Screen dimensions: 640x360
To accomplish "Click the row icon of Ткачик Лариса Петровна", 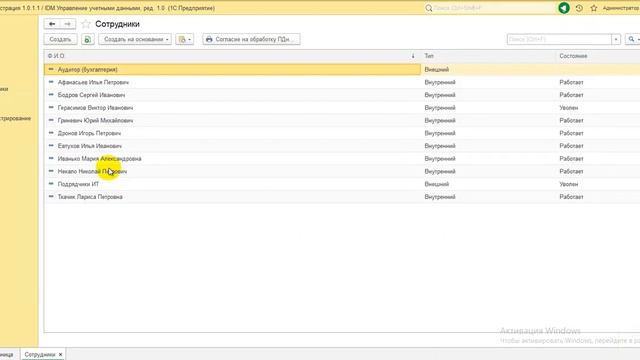I will pyautogui.click(x=51, y=196).
